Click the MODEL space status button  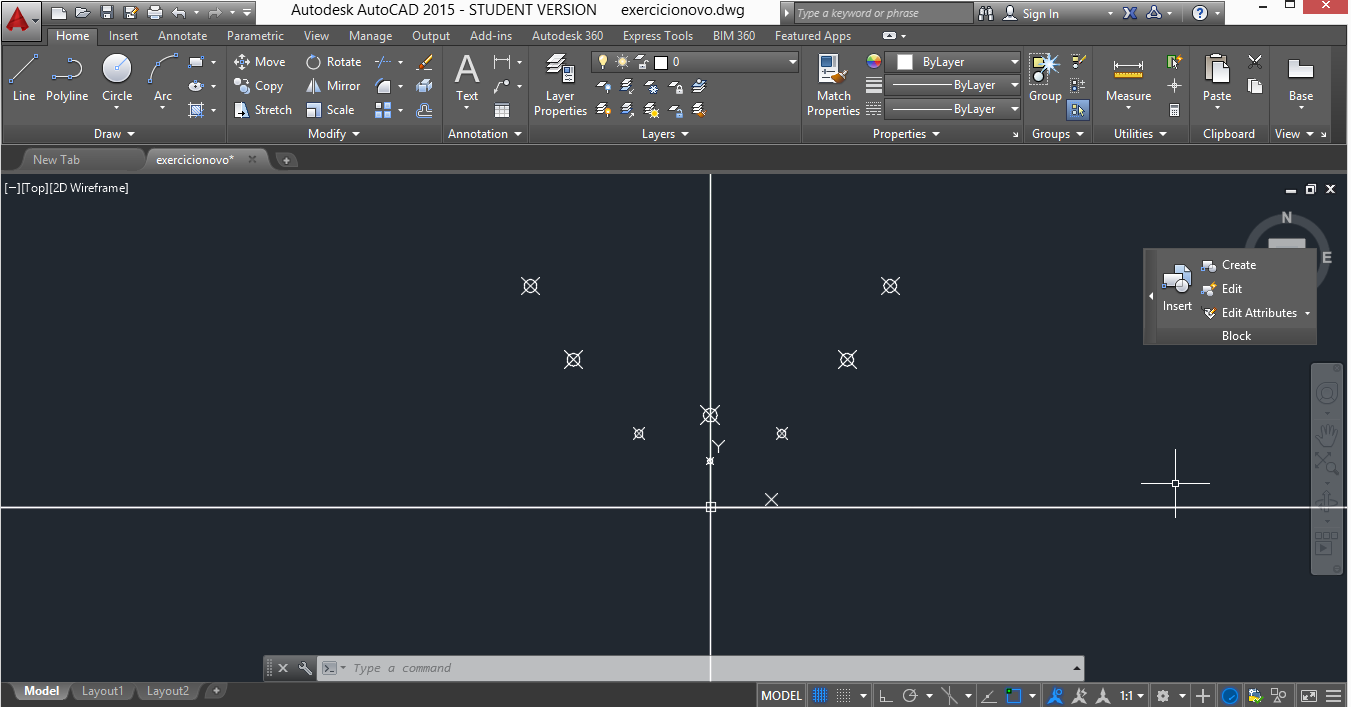pos(782,695)
